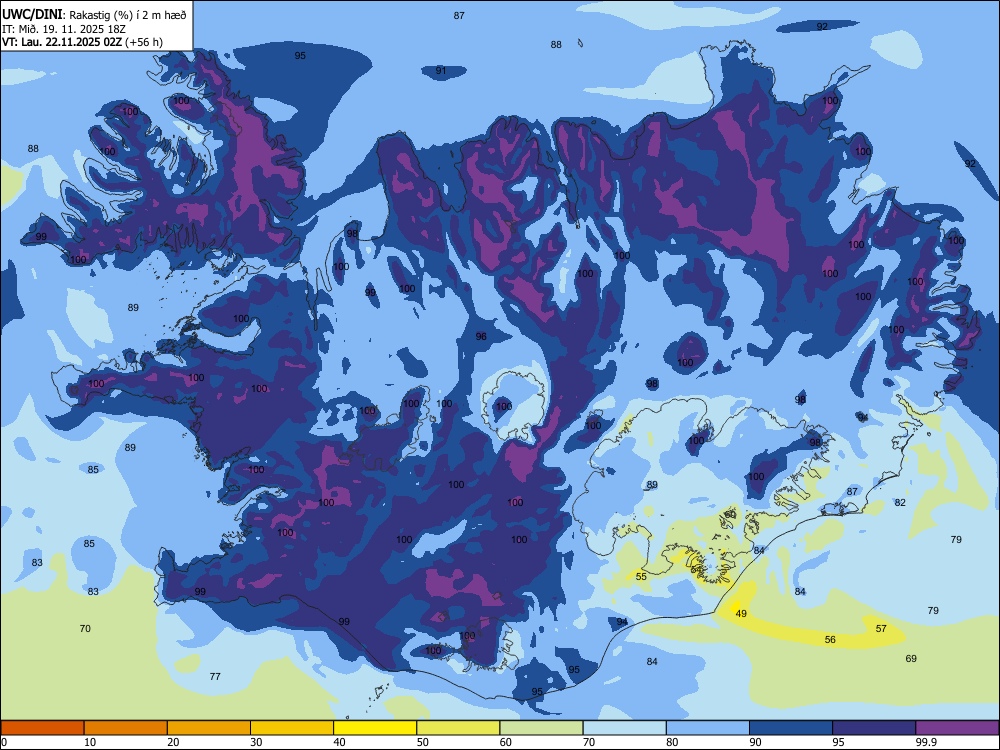
Task: Click the legend tick label 30
Action: 256,742
